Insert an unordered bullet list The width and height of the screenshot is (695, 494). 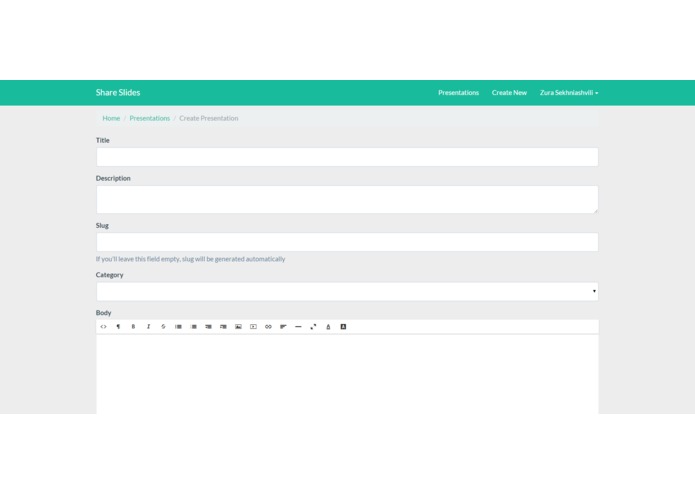click(178, 327)
